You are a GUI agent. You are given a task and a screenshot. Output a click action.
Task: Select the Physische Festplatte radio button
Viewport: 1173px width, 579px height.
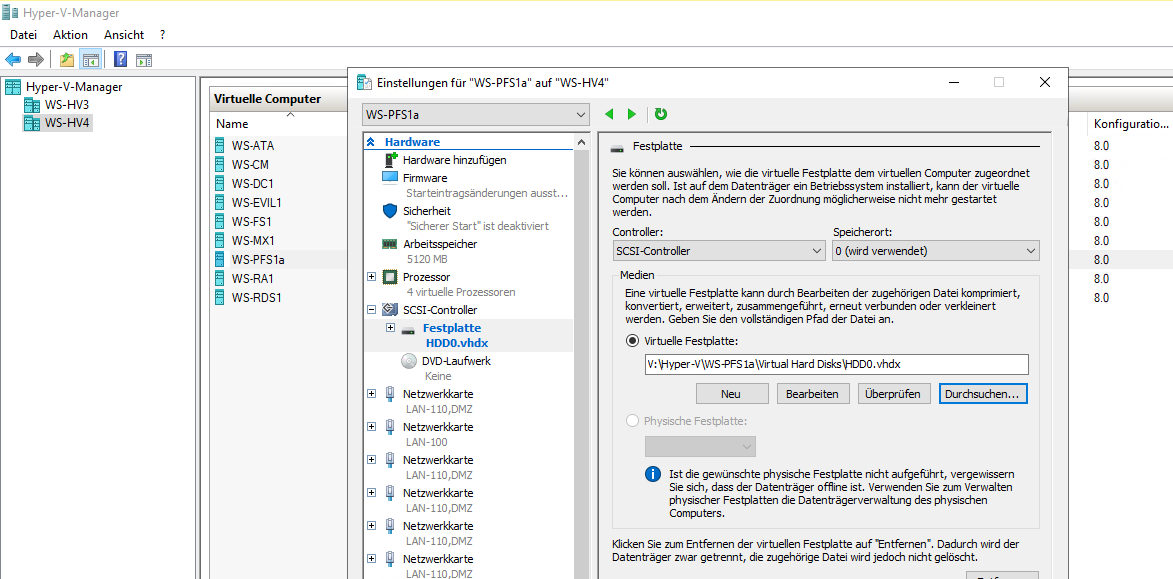632,420
